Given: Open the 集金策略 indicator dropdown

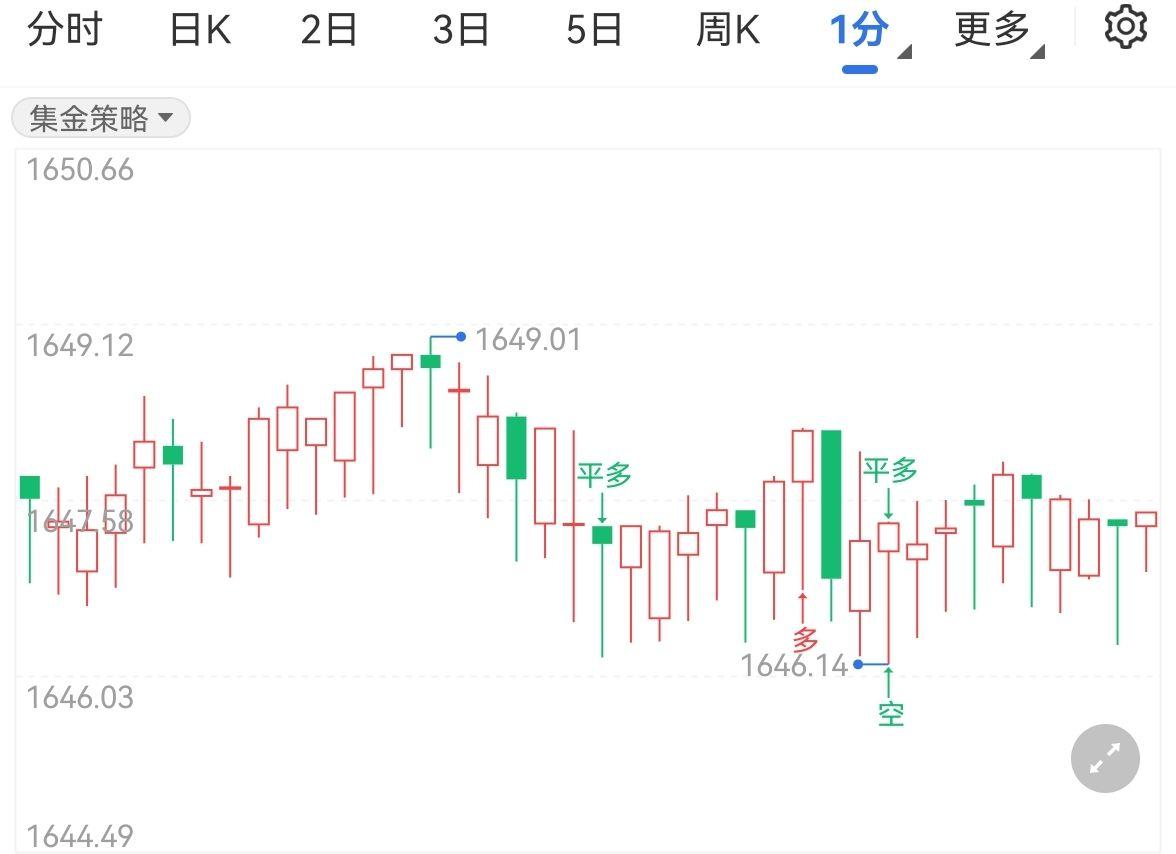Looking at the screenshot, I should pos(100,119).
